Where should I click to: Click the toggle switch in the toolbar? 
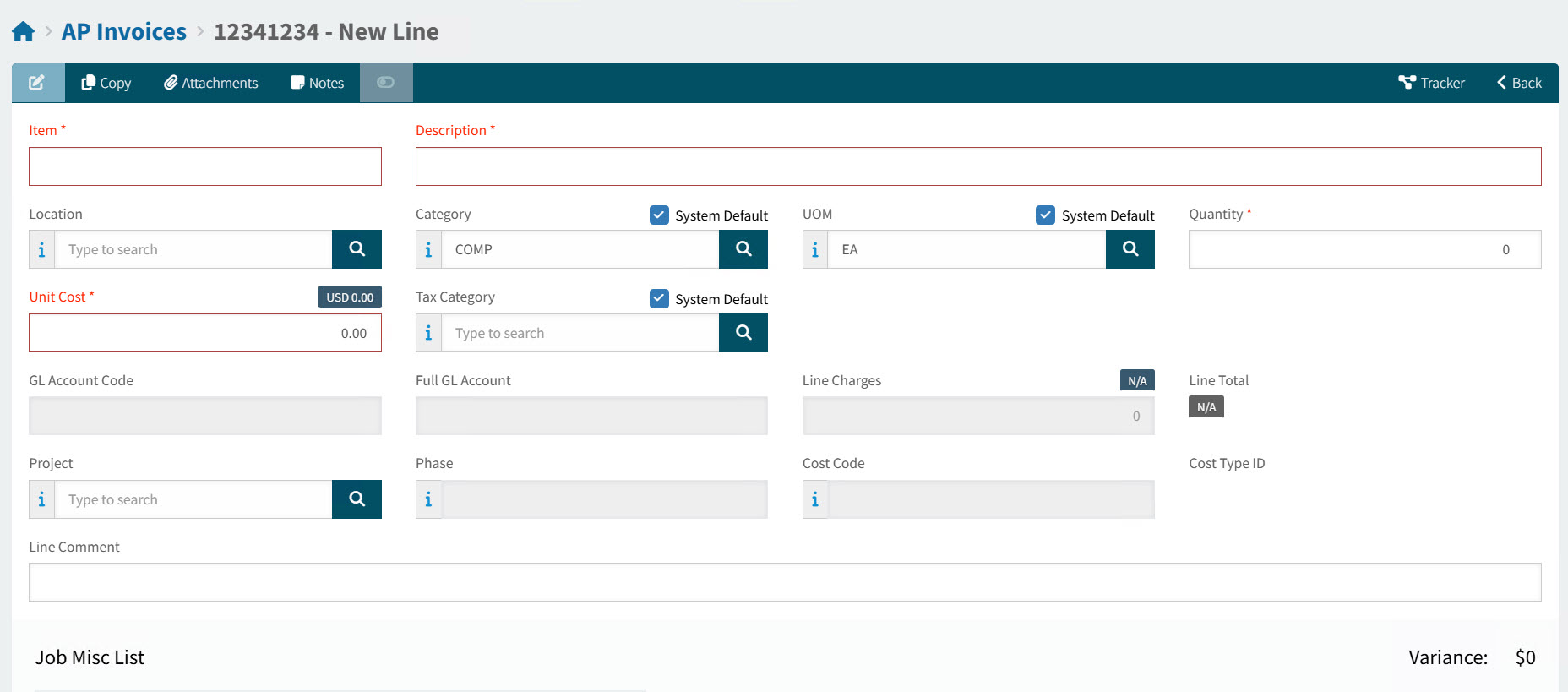click(x=386, y=83)
